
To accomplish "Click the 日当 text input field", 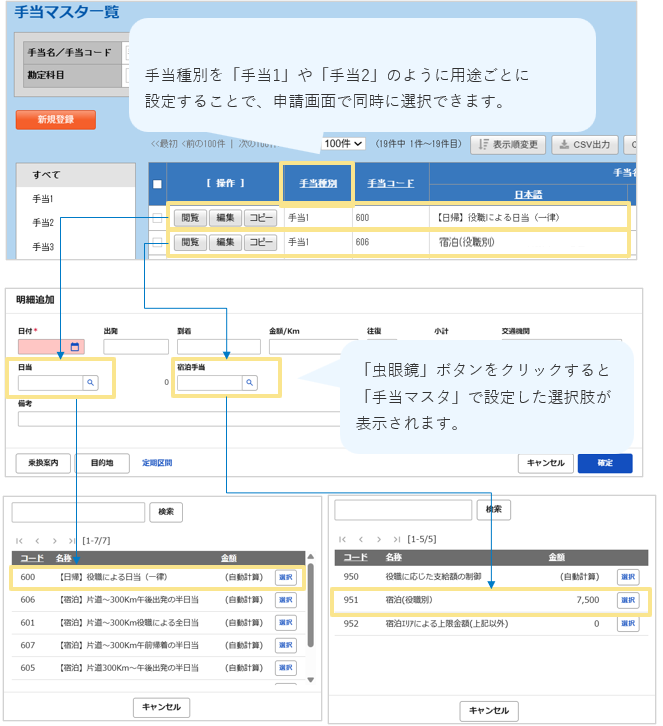I will click(50, 382).
